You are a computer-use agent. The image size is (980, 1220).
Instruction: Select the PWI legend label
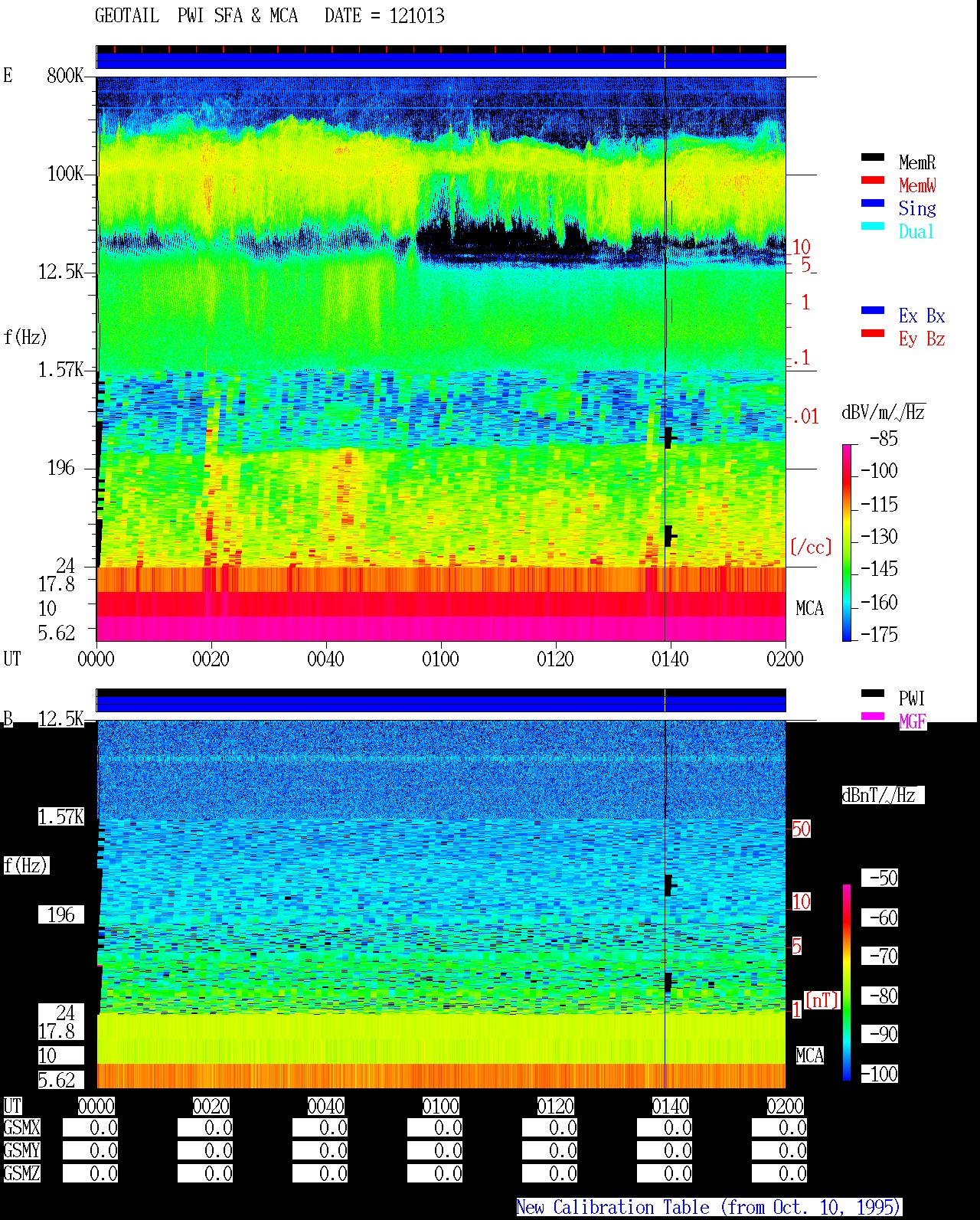(x=913, y=698)
